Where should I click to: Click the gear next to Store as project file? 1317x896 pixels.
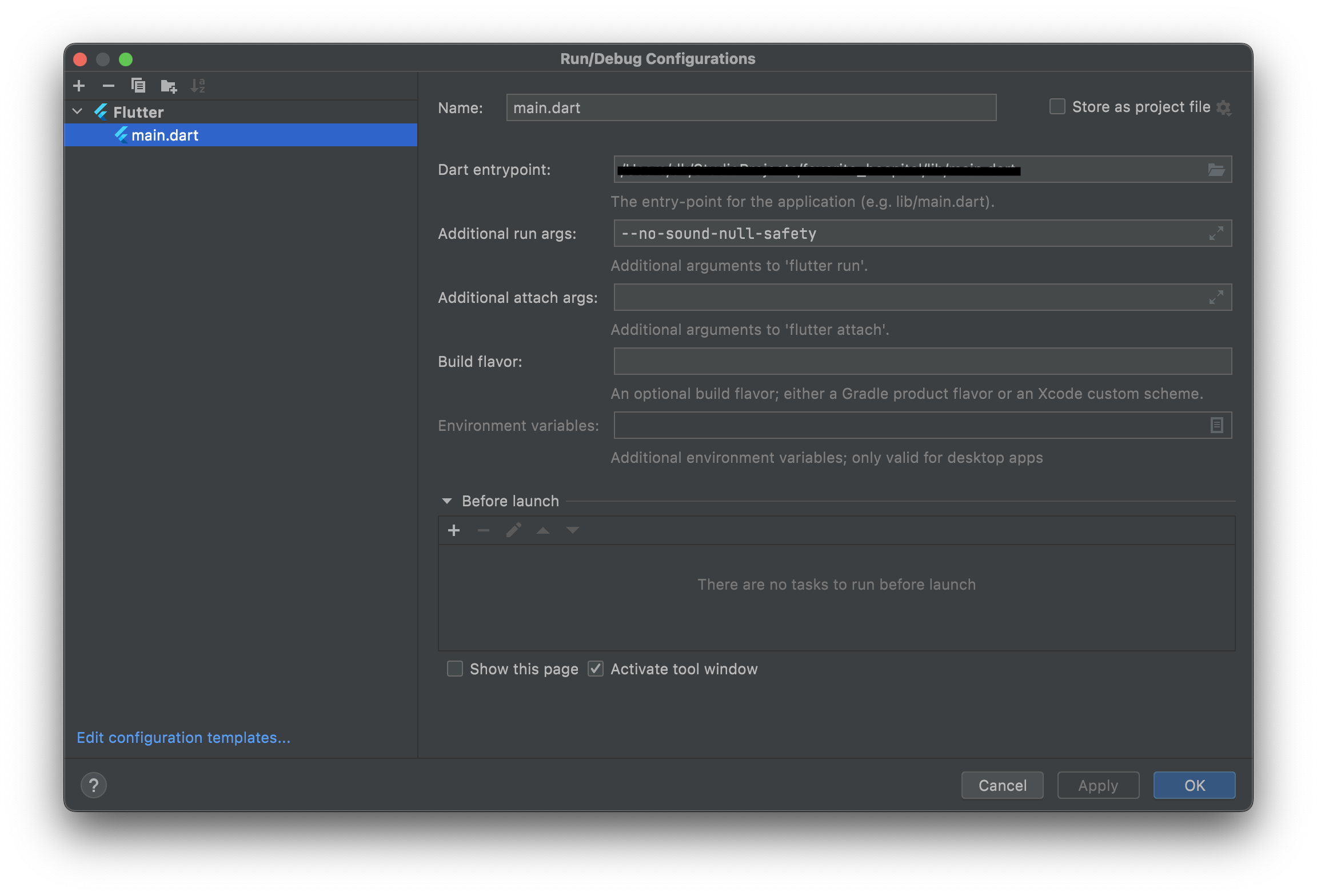(x=1224, y=107)
